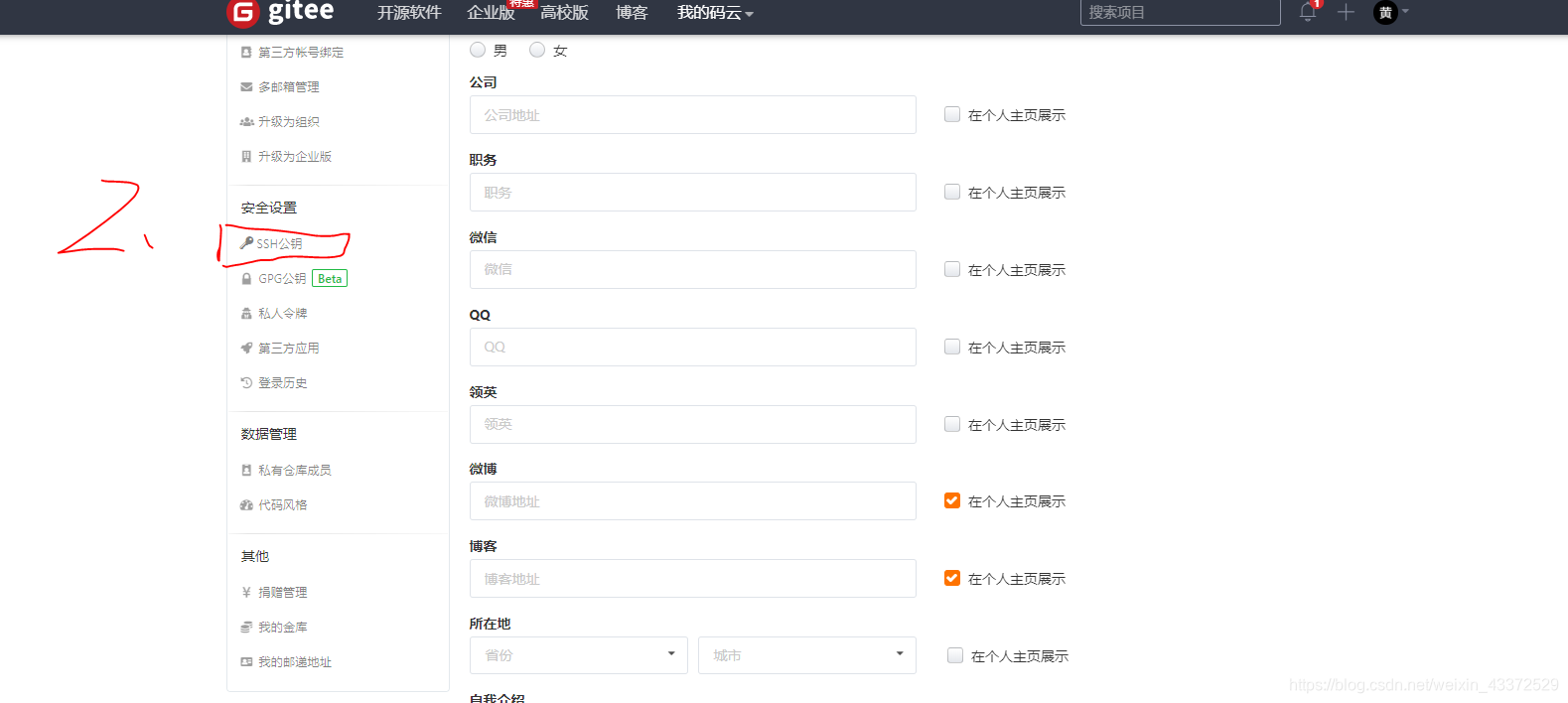Go to SSH公钥 settings
This screenshot has height=703, width=1568.
[279, 243]
